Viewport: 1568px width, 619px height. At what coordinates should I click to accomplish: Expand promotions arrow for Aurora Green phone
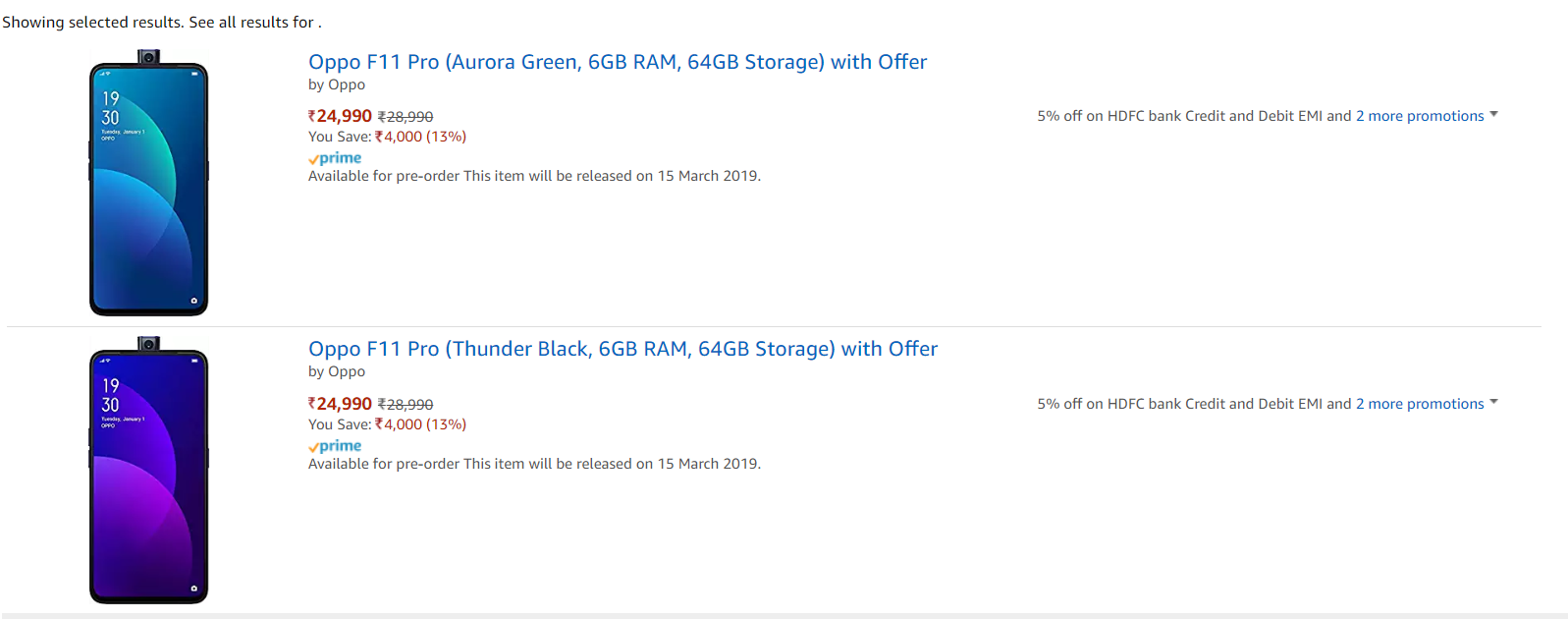tap(1493, 115)
